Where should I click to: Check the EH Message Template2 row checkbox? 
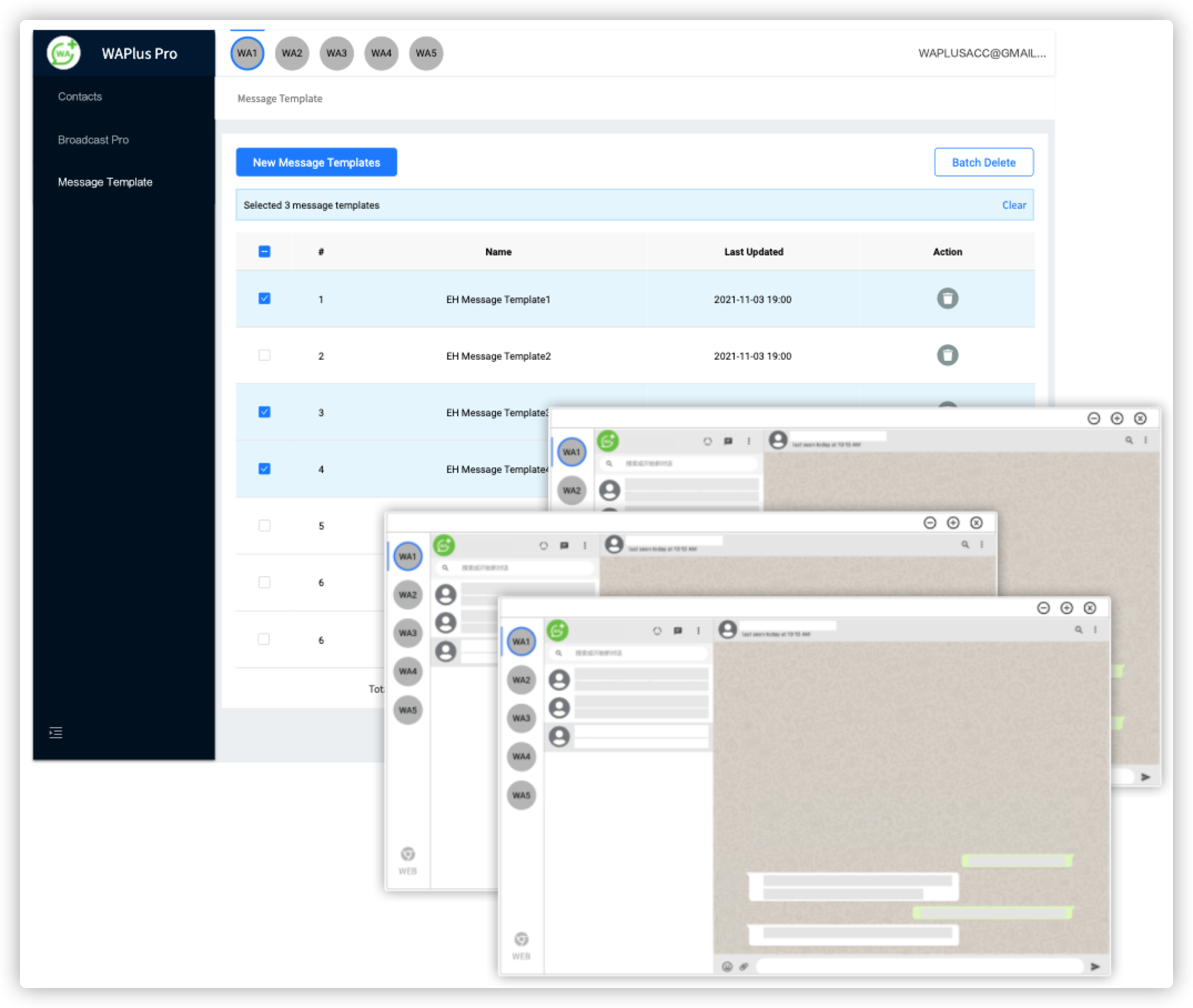point(264,355)
